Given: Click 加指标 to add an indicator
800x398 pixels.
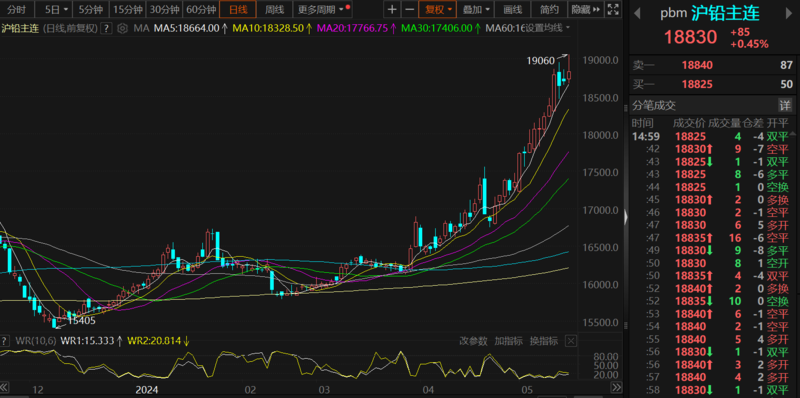Looking at the screenshot, I should [x=508, y=341].
